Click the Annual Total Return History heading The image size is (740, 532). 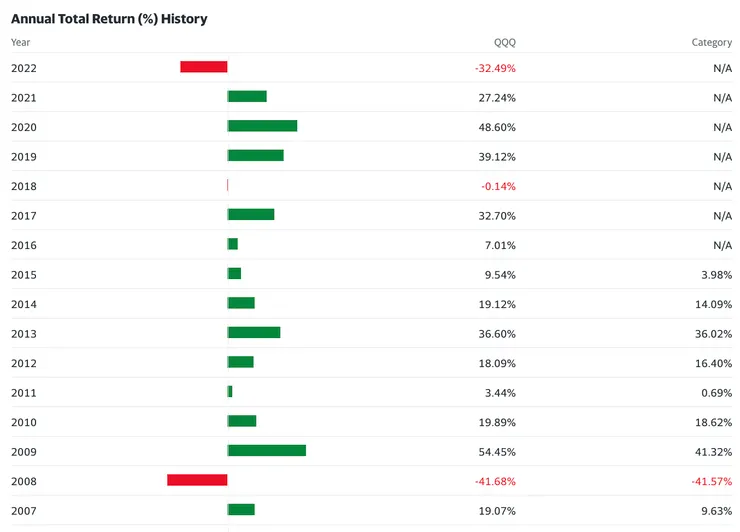(109, 19)
